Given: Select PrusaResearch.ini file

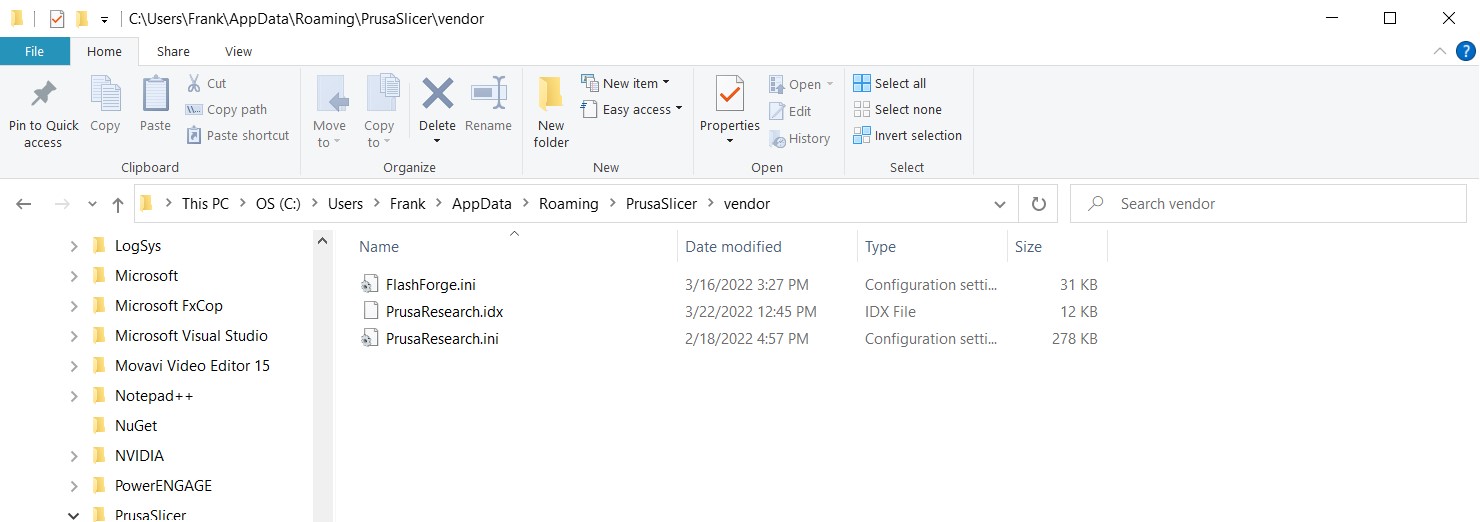Looking at the screenshot, I should (x=442, y=339).
